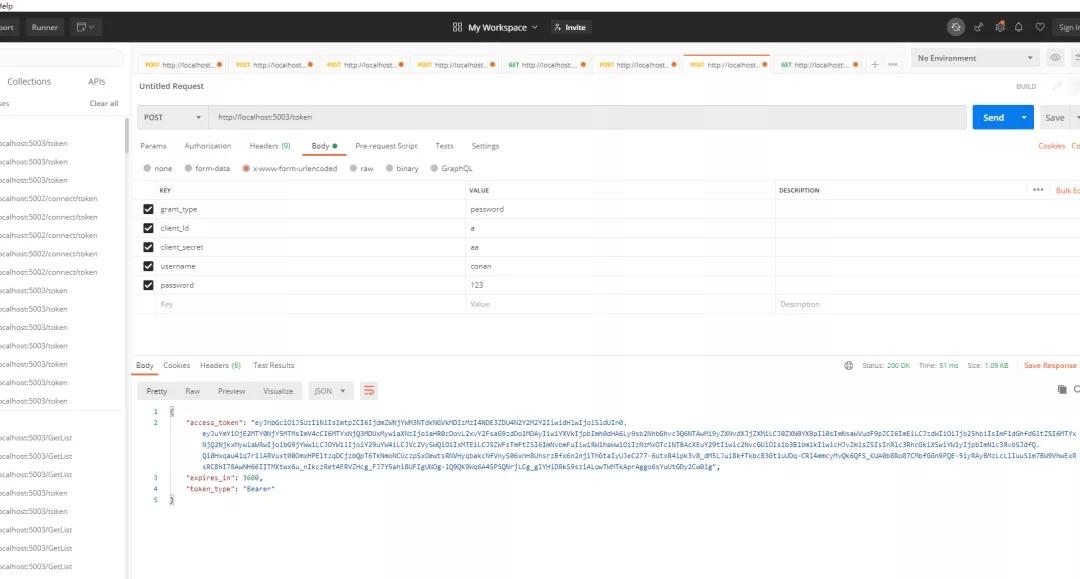Open environment quick look eye icon

[x=1054, y=58]
